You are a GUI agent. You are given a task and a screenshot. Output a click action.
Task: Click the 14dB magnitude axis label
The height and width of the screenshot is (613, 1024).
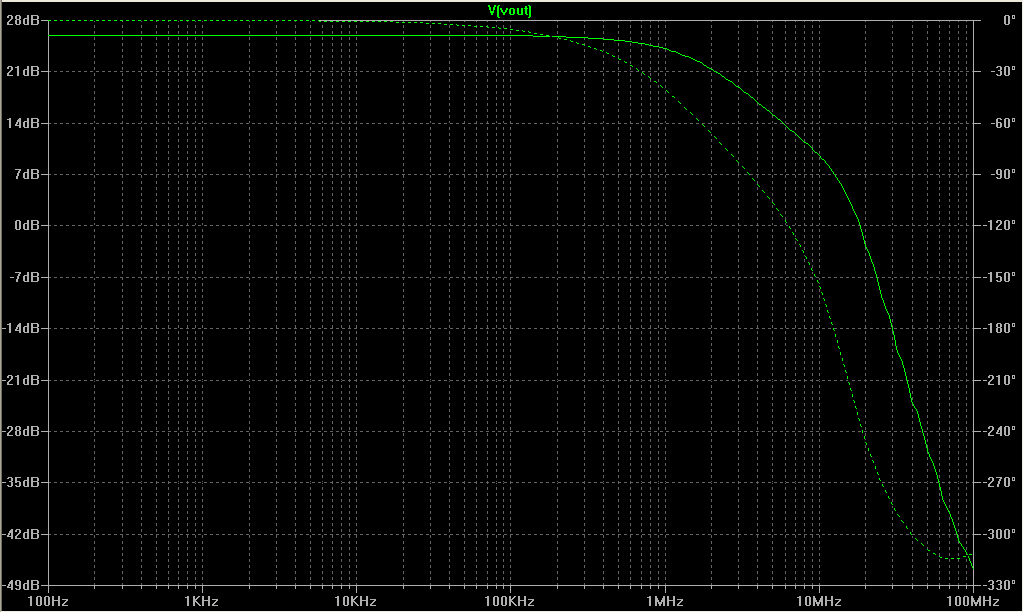pos(23,123)
